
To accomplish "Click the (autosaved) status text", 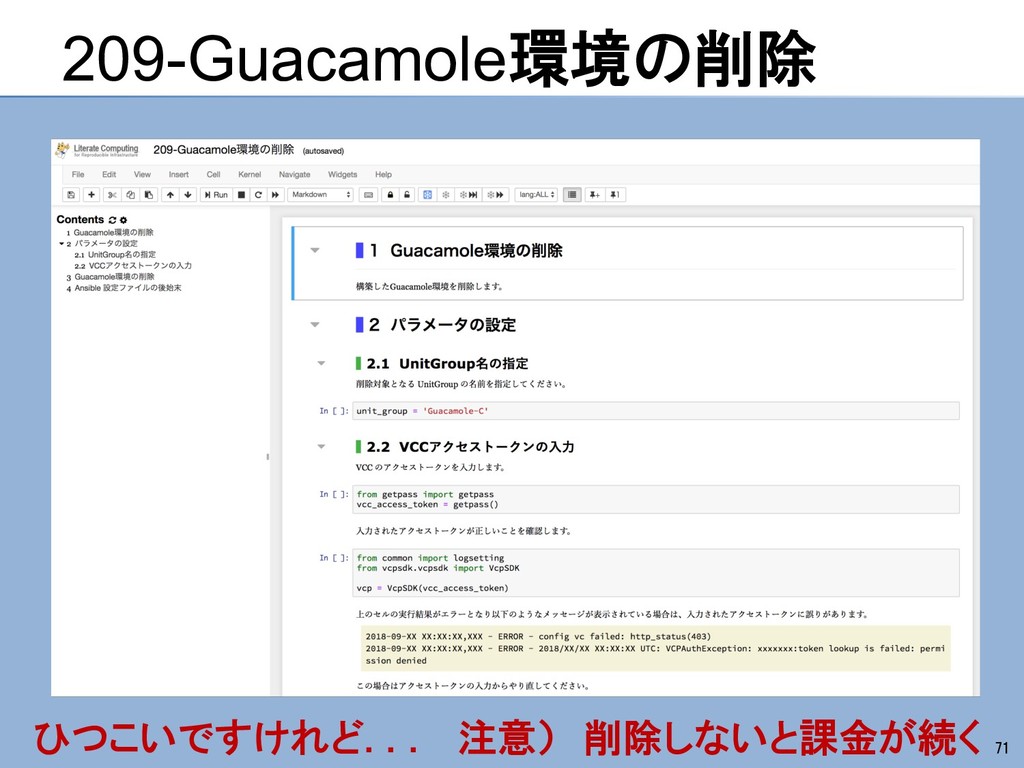I will (x=323, y=151).
